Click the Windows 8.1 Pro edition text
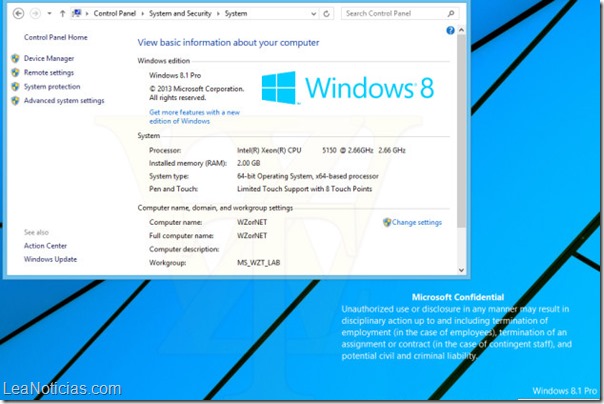Screen dimensions: 604x404 (x=175, y=75)
